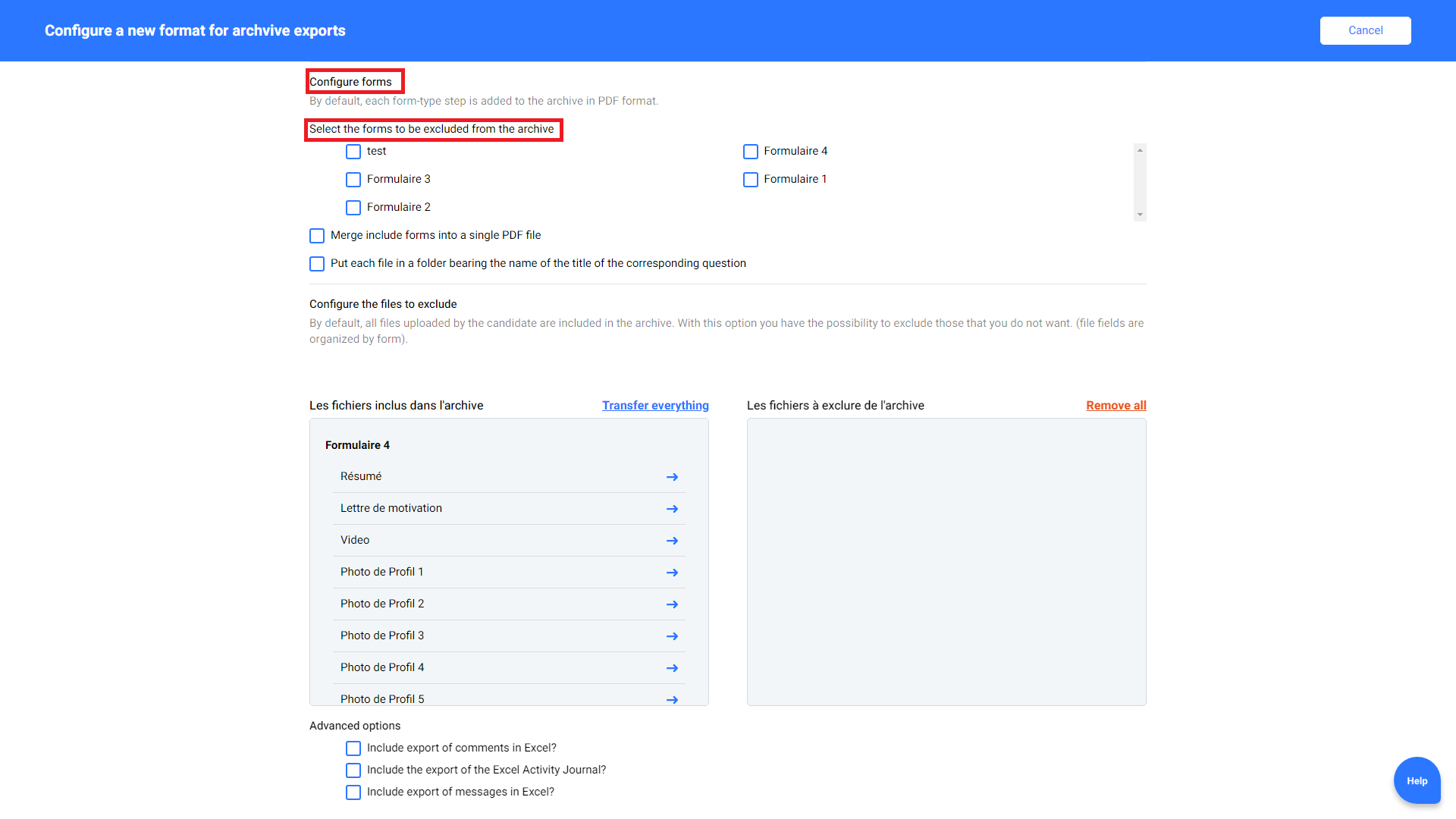Check the Formulaire 1 checkbox
Image resolution: width=1456 pixels, height=819 pixels.
[x=751, y=180]
